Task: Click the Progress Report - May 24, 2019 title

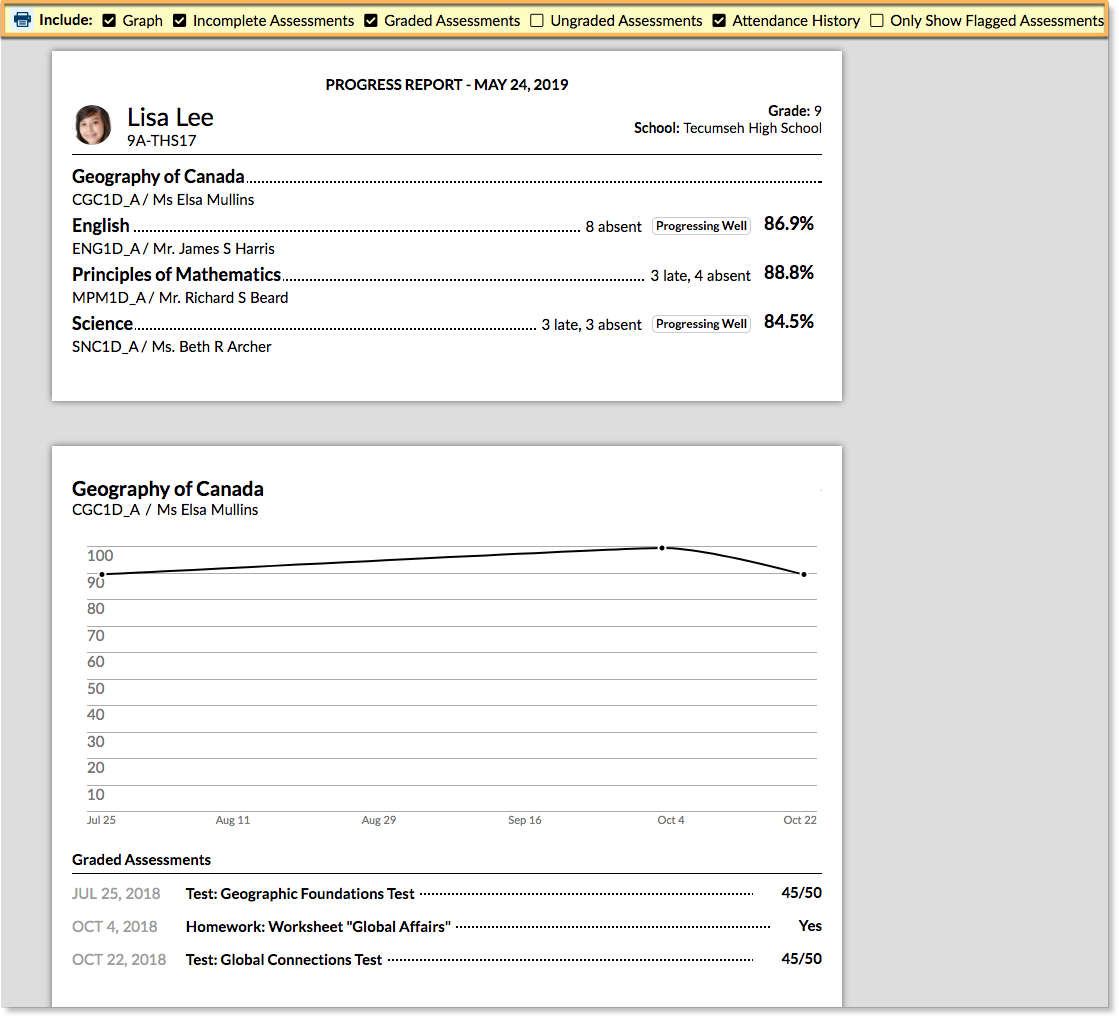Action: point(447,85)
